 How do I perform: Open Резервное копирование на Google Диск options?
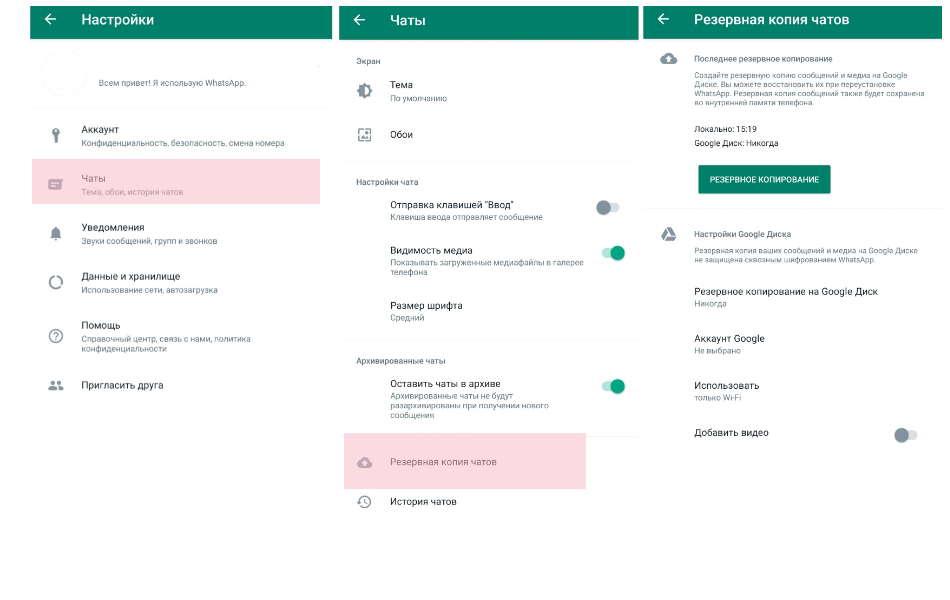785,297
